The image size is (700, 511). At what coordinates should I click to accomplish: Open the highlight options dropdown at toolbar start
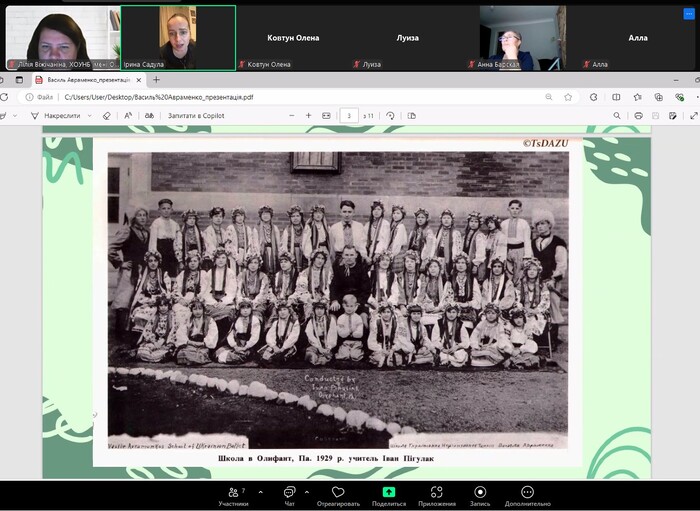(15, 116)
